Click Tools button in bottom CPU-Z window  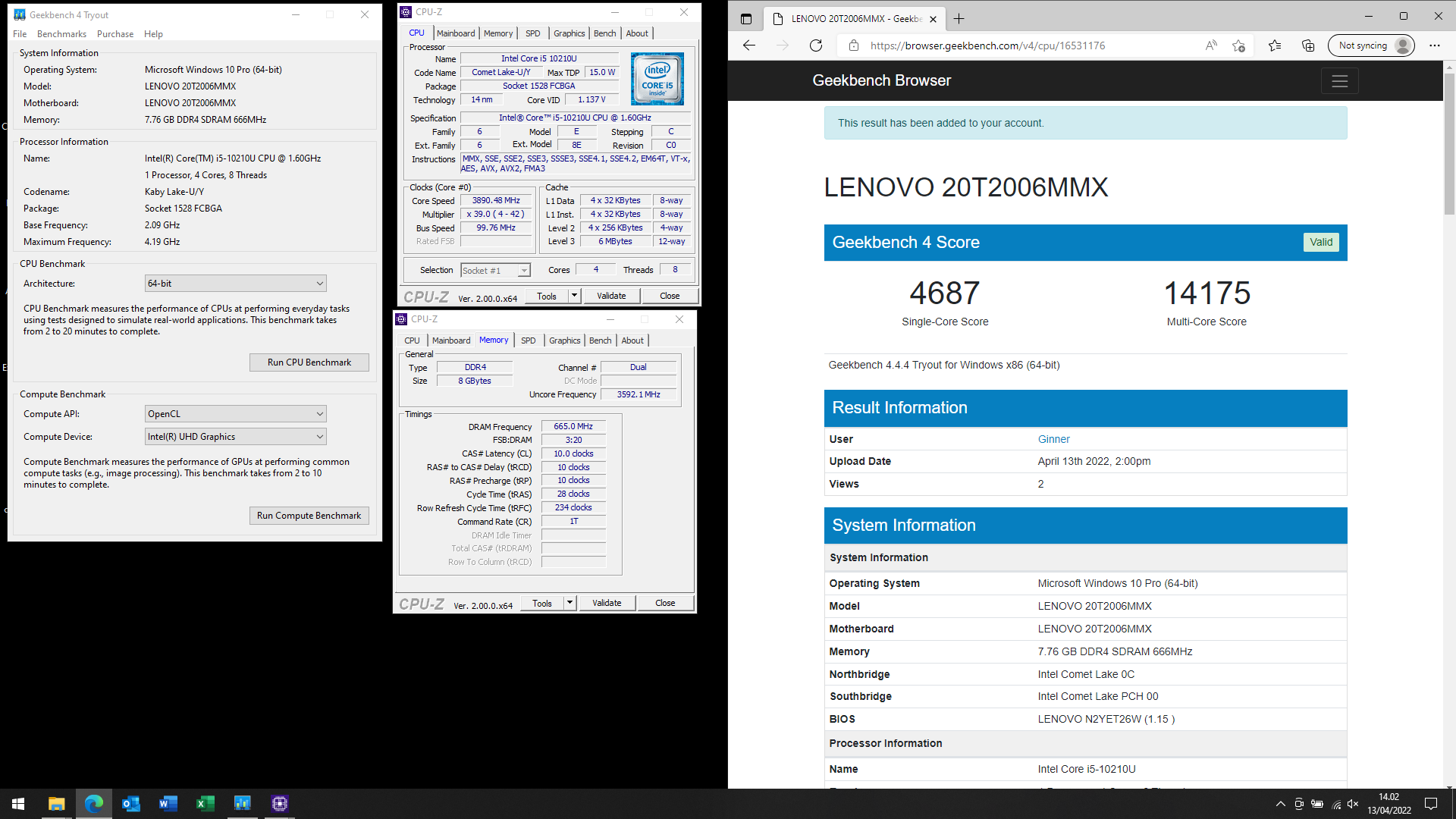click(x=542, y=603)
